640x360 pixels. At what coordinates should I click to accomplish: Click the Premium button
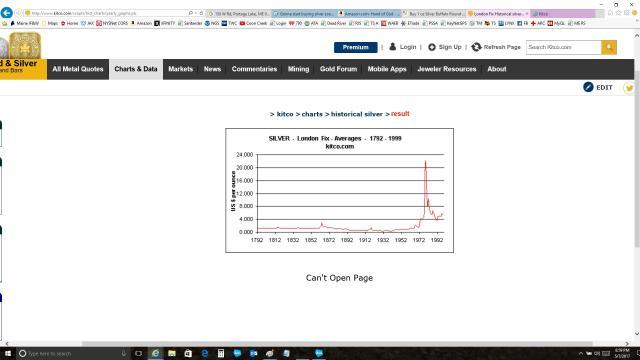(x=356, y=47)
